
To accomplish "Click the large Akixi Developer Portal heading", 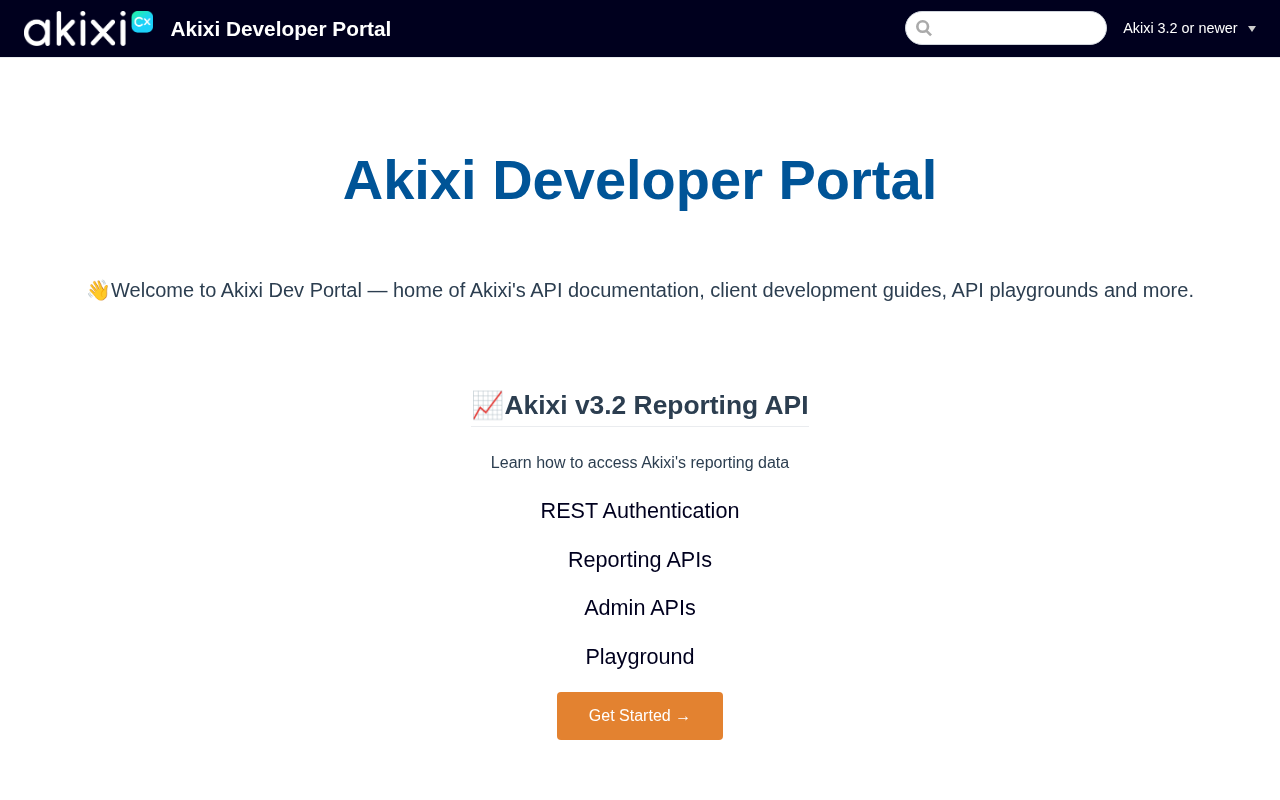I will (x=640, y=180).
